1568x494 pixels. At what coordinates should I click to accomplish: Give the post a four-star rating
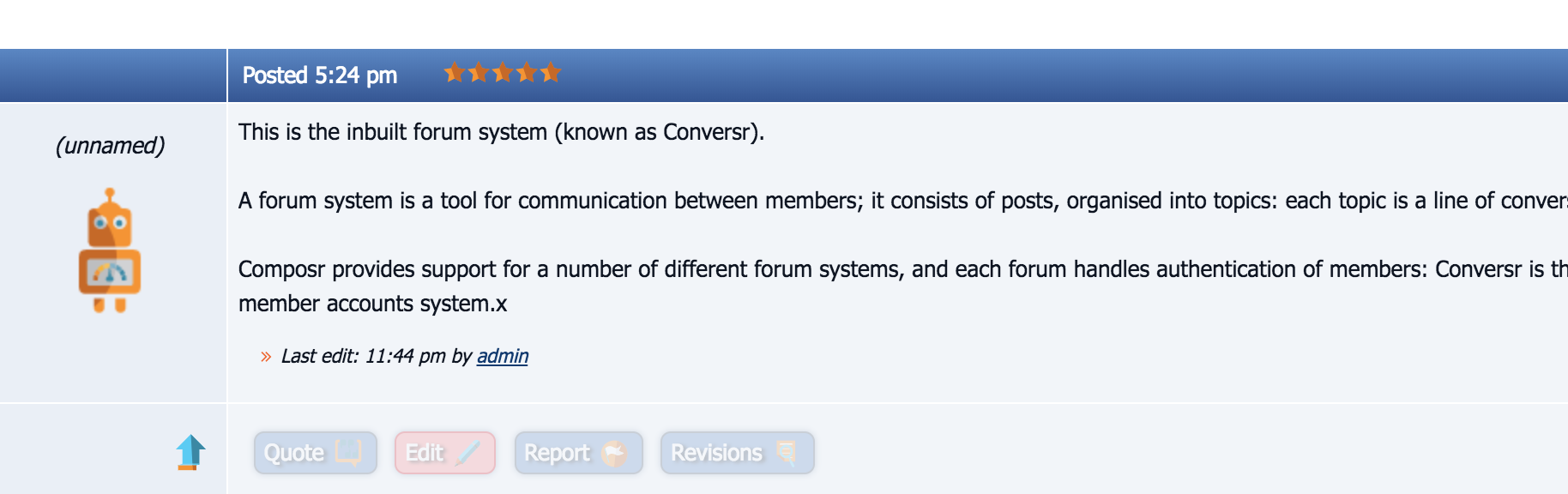[x=526, y=74]
